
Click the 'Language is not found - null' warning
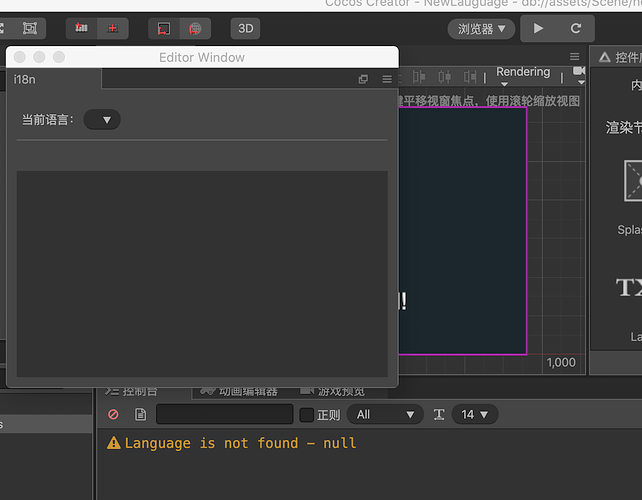(240, 443)
